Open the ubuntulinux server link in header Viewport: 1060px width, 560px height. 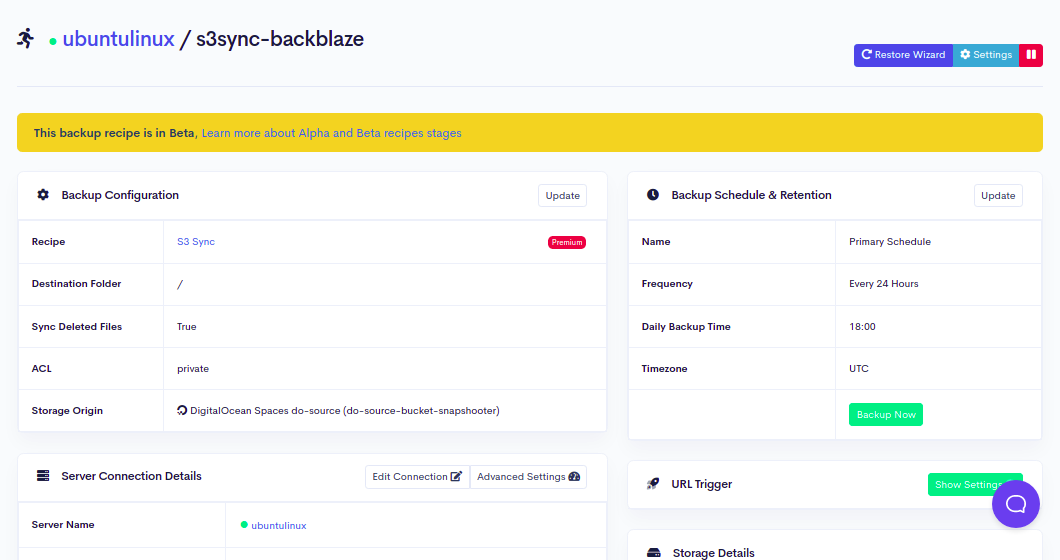(x=118, y=39)
